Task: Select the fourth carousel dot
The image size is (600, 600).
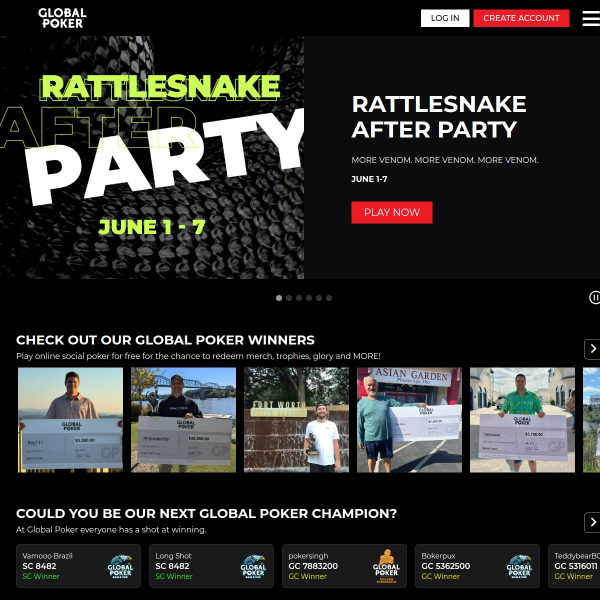Action: coord(309,298)
